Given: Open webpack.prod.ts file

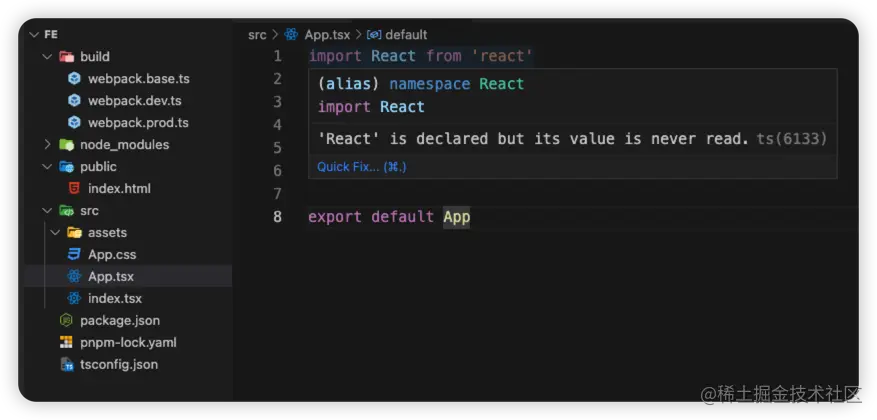Looking at the screenshot, I should point(138,122).
